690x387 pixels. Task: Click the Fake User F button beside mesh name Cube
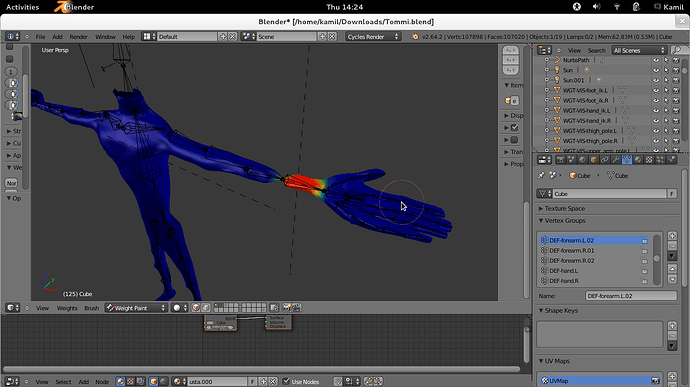[x=672, y=194]
